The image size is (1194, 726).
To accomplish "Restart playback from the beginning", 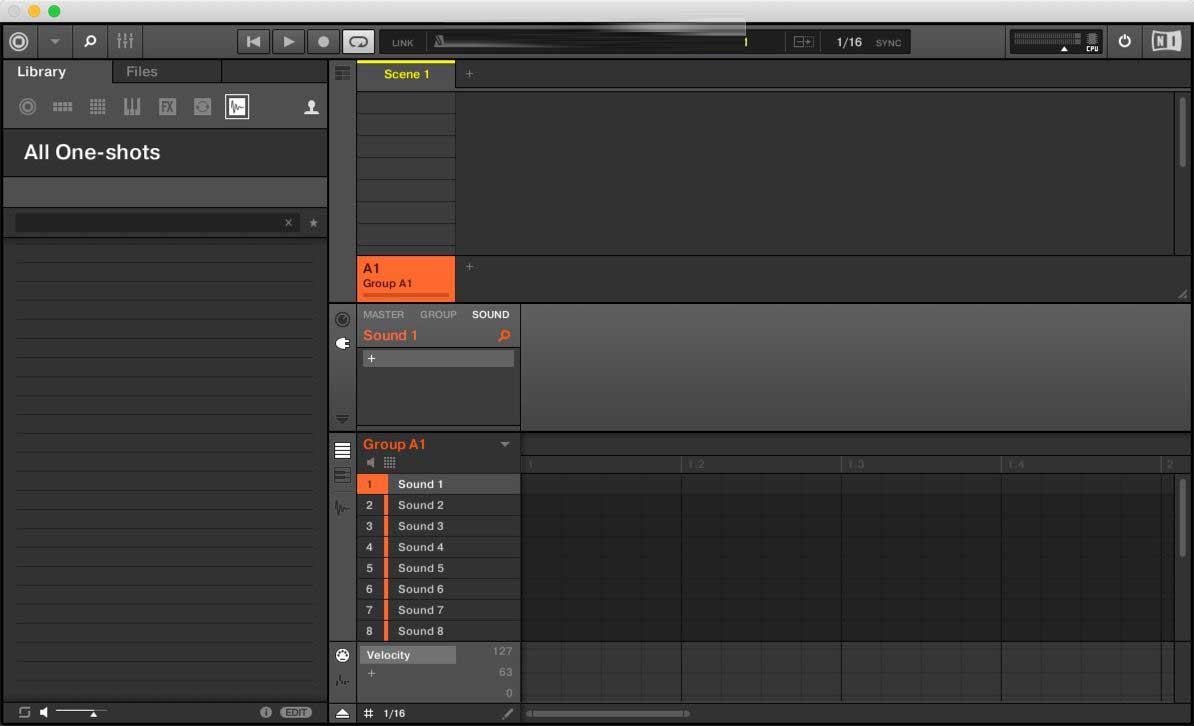I will (254, 42).
